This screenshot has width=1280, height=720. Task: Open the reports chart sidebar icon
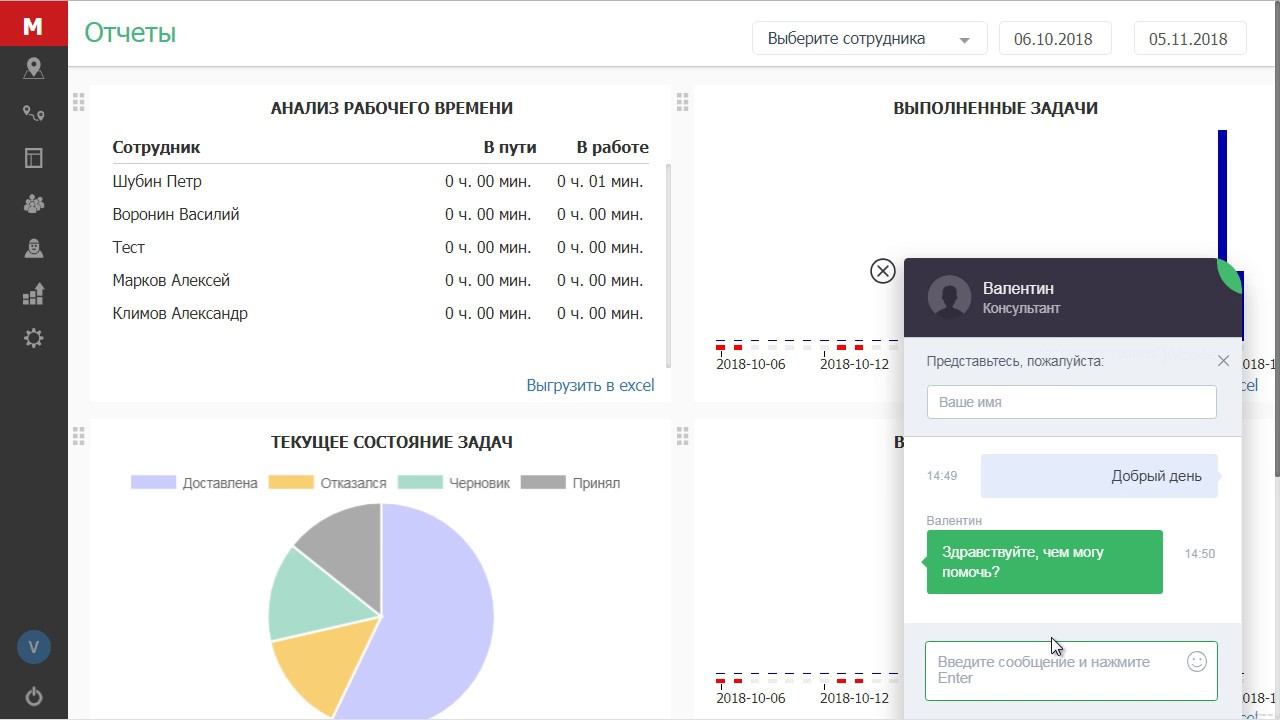33,293
